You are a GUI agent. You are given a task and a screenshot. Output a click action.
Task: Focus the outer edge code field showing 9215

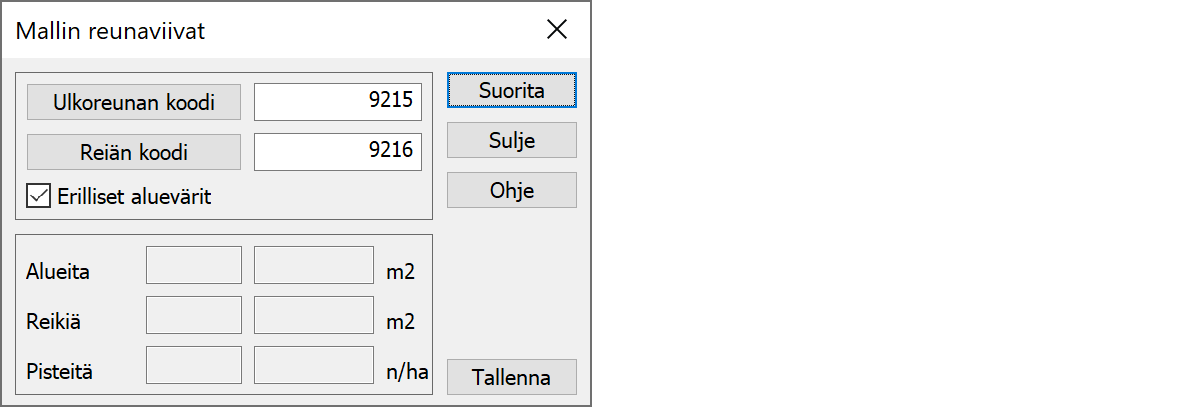click(338, 102)
